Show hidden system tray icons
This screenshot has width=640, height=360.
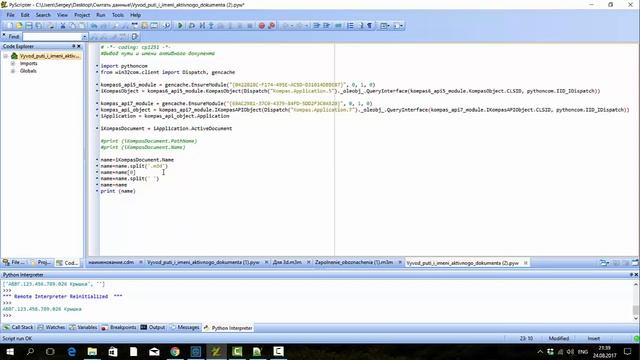coord(540,351)
